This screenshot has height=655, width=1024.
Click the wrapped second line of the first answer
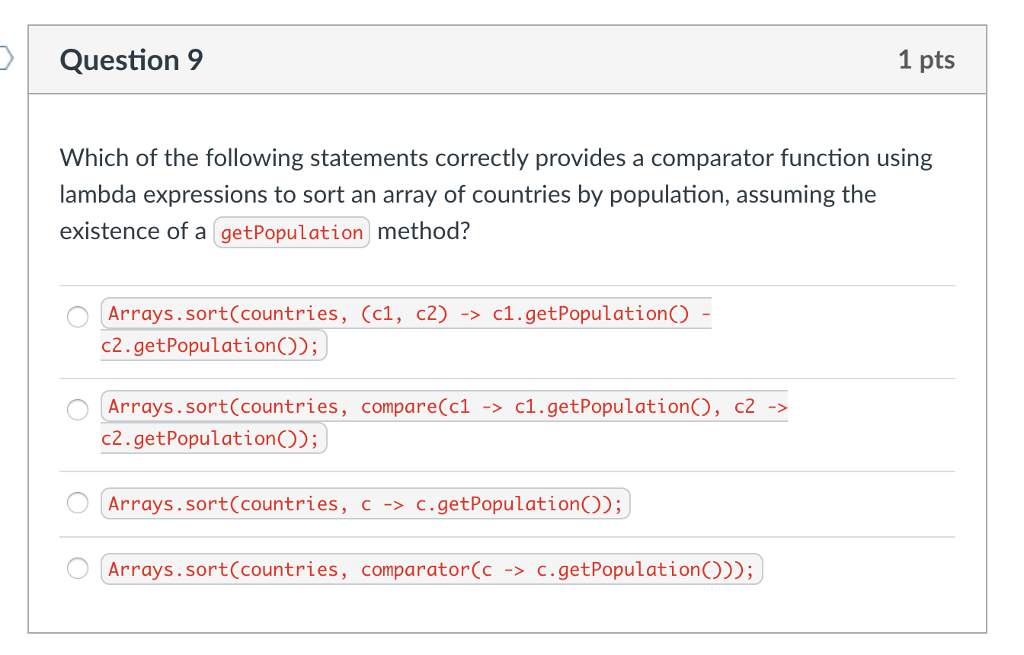[x=211, y=346]
